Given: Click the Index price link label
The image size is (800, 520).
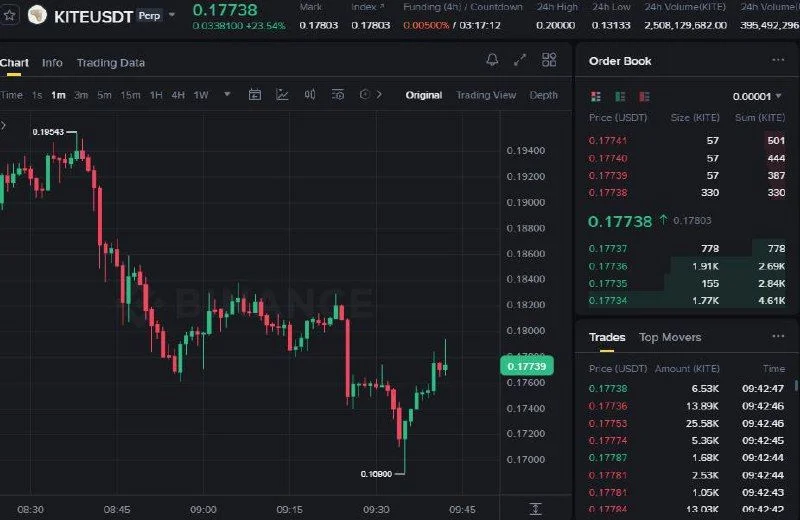Looking at the screenshot, I should (367, 7).
